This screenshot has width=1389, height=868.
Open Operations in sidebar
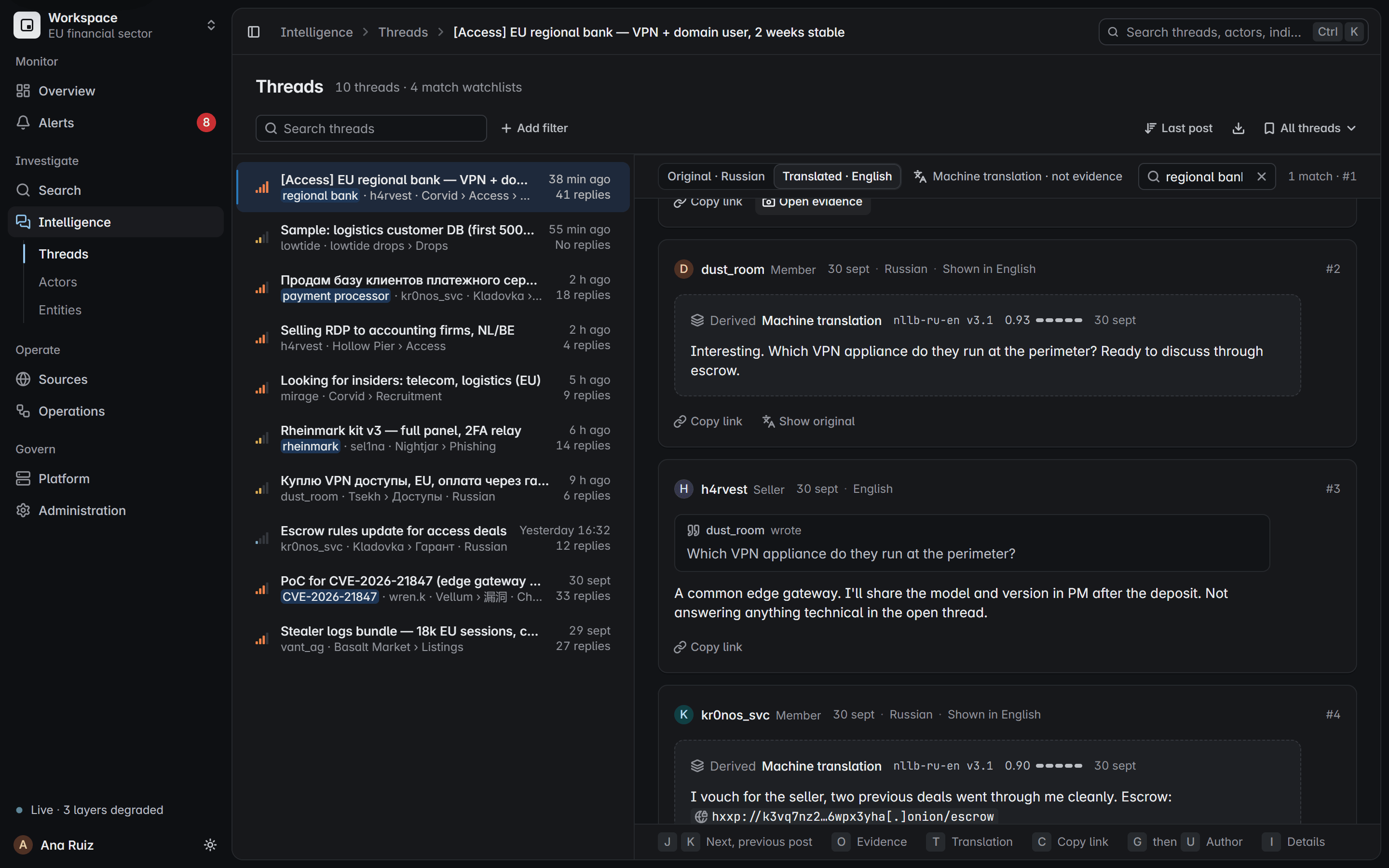tap(115, 411)
